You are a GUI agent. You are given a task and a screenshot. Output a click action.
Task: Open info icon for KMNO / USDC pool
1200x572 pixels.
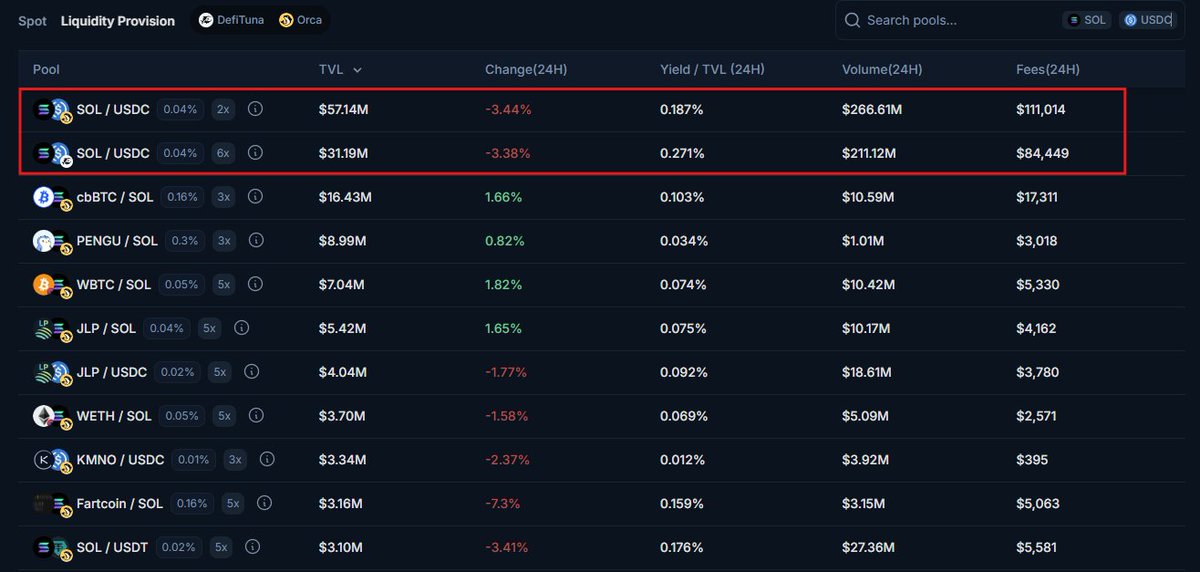[267, 460]
